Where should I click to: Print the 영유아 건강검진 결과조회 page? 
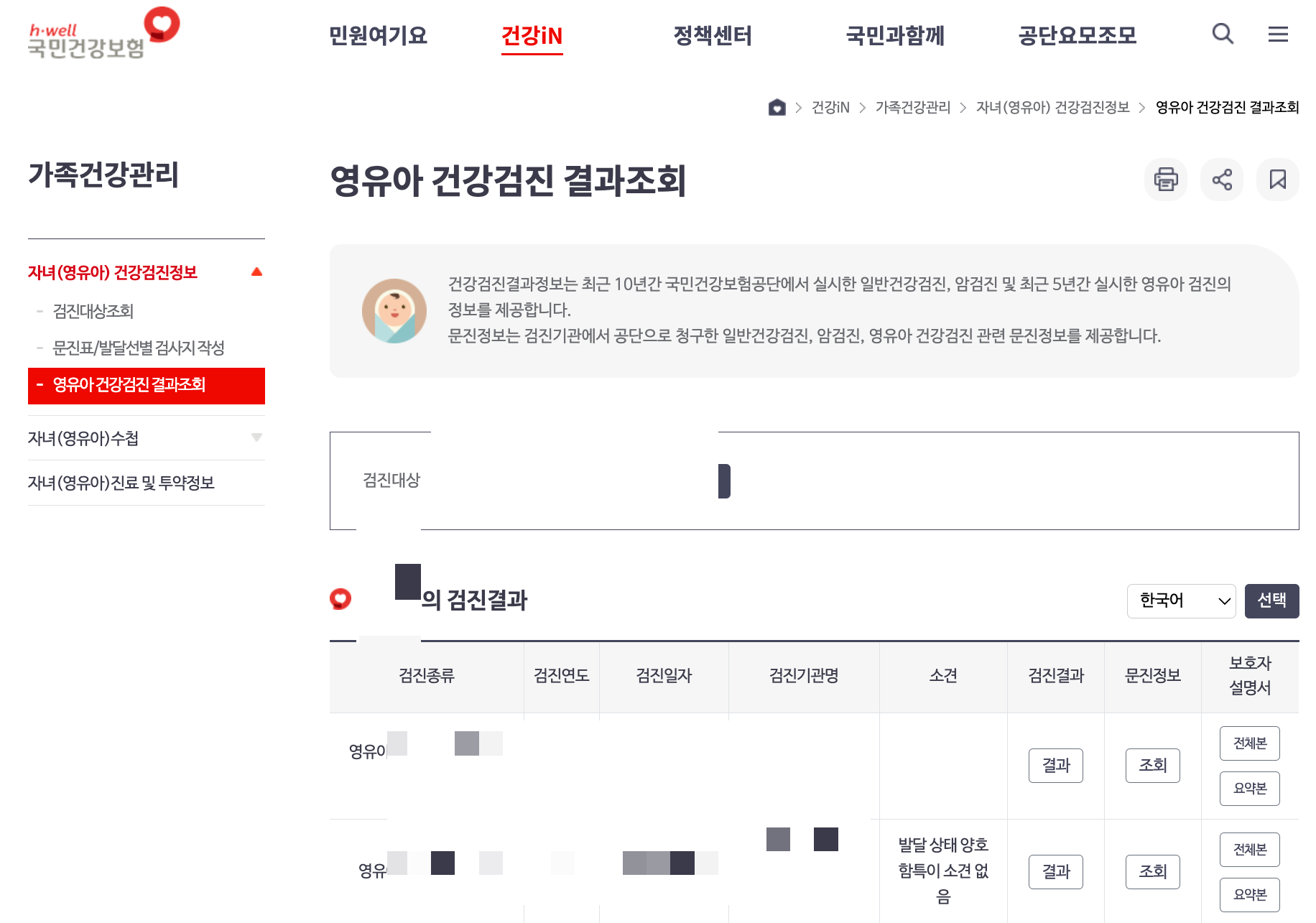click(x=1165, y=180)
